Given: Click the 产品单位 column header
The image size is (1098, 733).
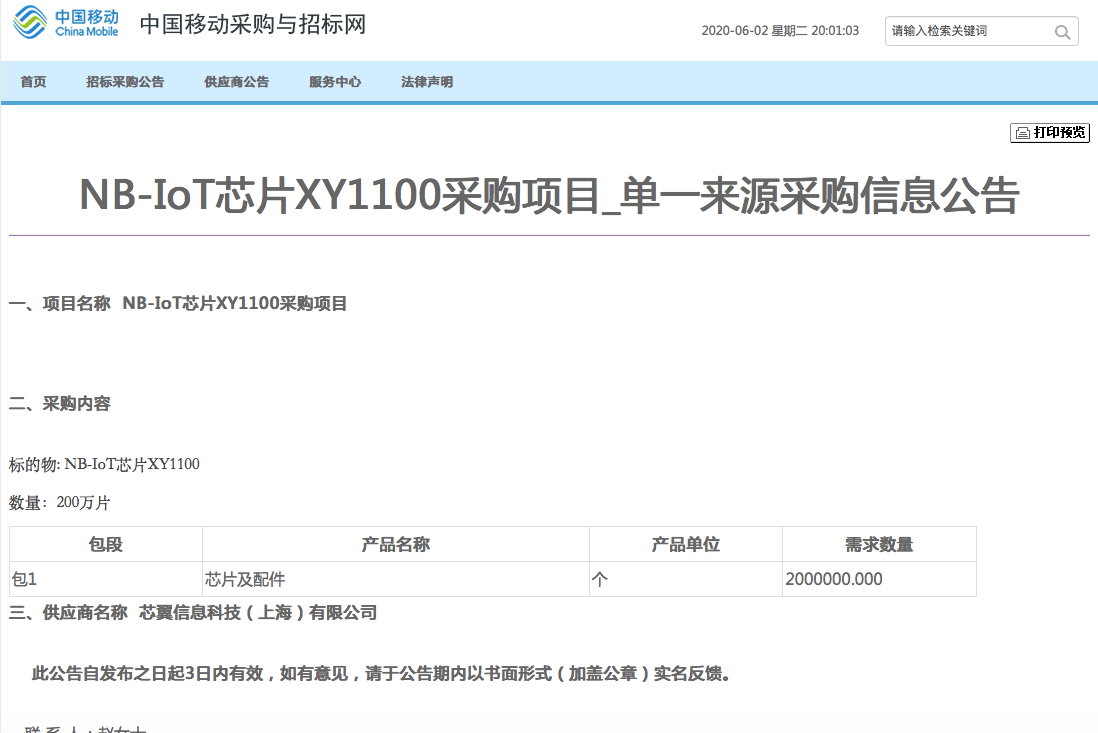Looking at the screenshot, I should [x=685, y=544].
